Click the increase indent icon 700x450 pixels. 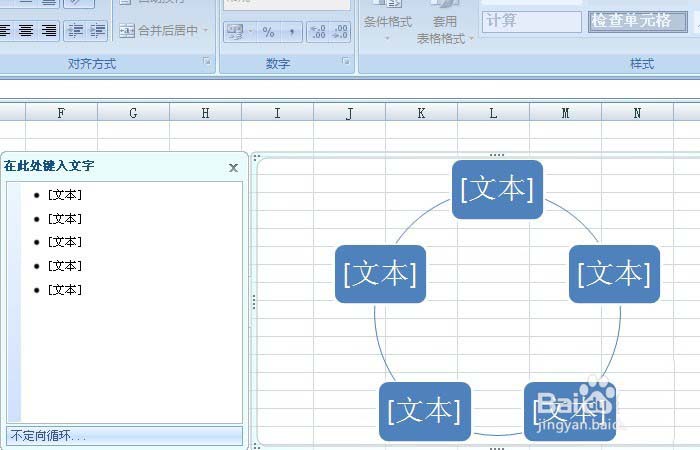pyautogui.click(x=97, y=30)
